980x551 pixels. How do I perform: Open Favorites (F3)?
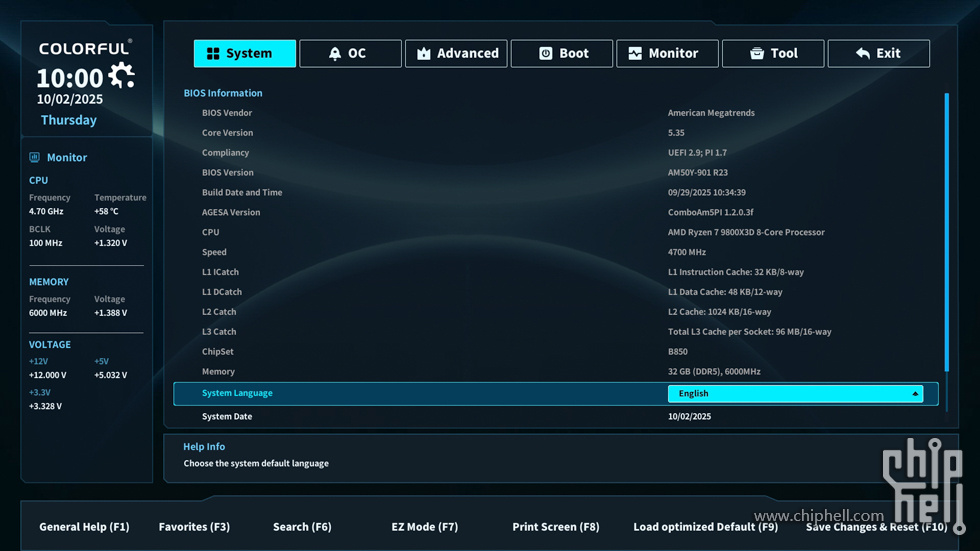tap(194, 527)
